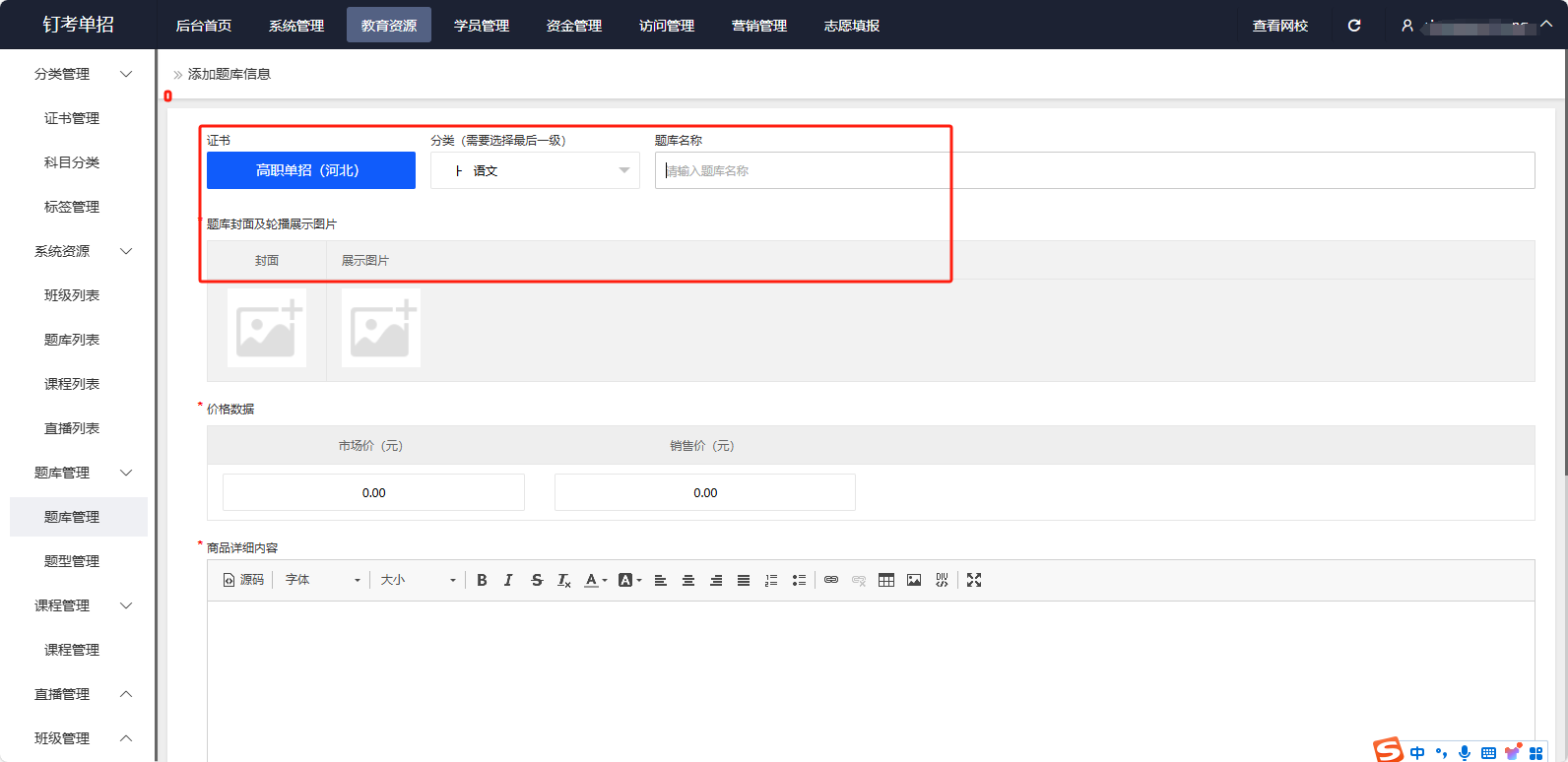Select 课程管理 sub-item in sidebar
The height and width of the screenshot is (762, 1568).
coord(72,650)
